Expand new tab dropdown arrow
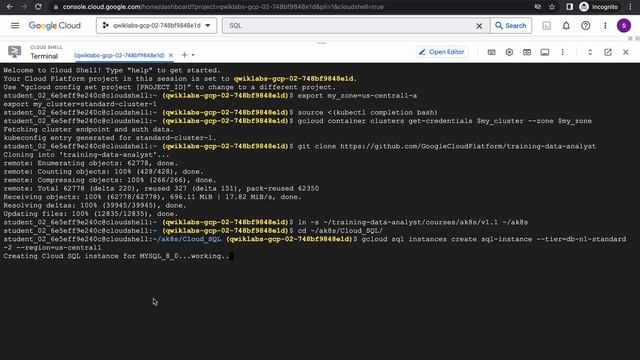Viewport: 640px width, 360px height. point(193,55)
